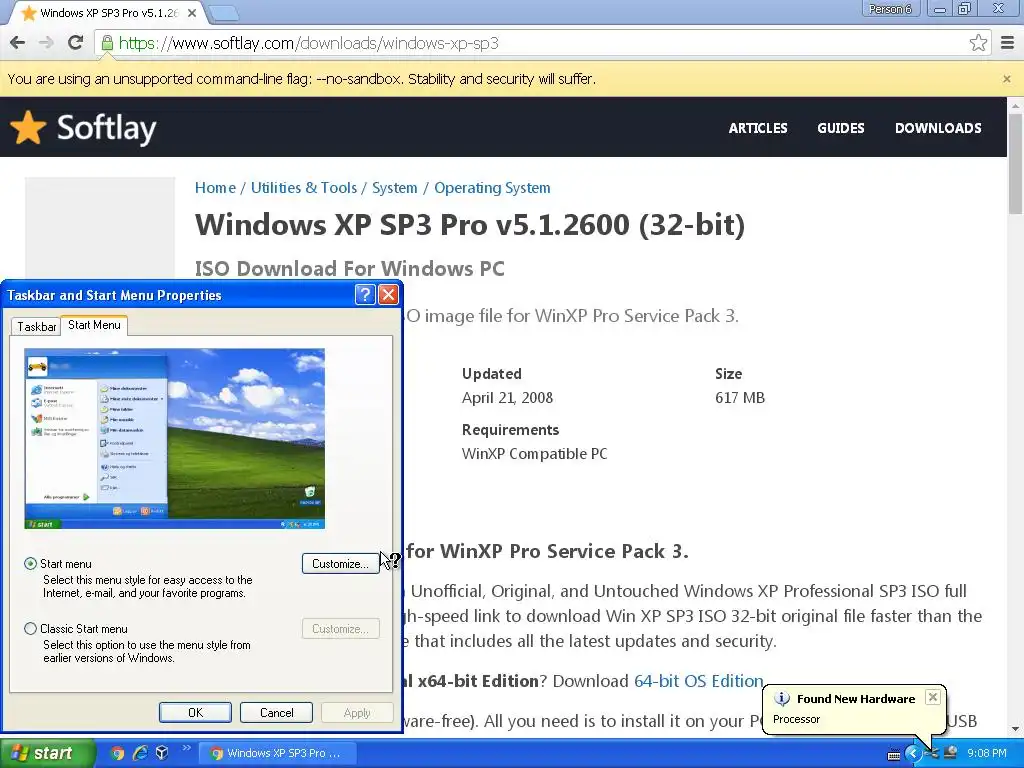
Task: Click the Person 6 profile button
Action: (891, 8)
